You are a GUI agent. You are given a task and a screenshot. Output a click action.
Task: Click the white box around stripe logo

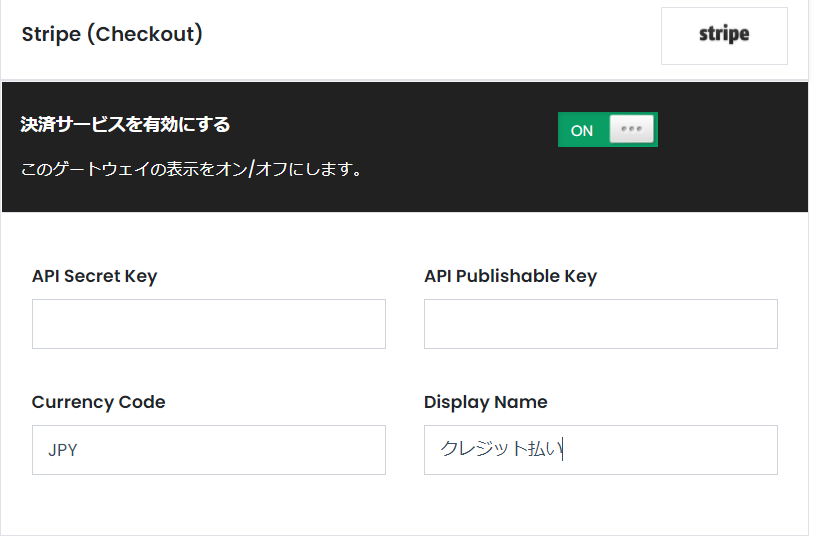(724, 36)
